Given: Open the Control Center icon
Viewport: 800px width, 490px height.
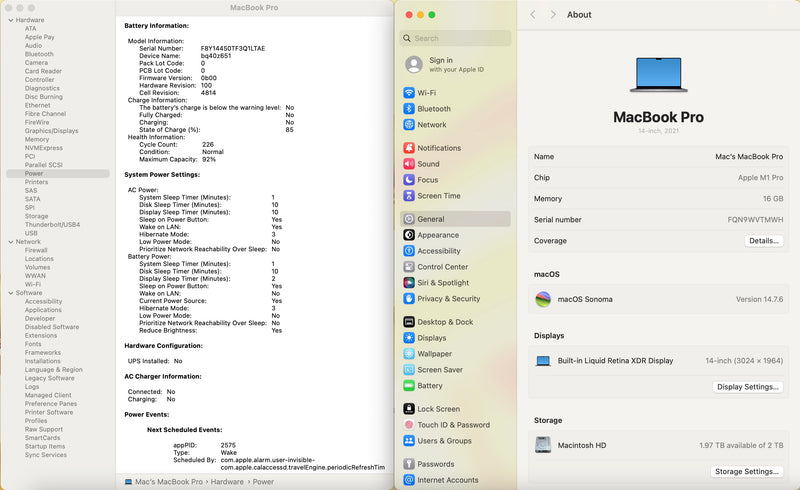Looking at the screenshot, I should point(409,266).
